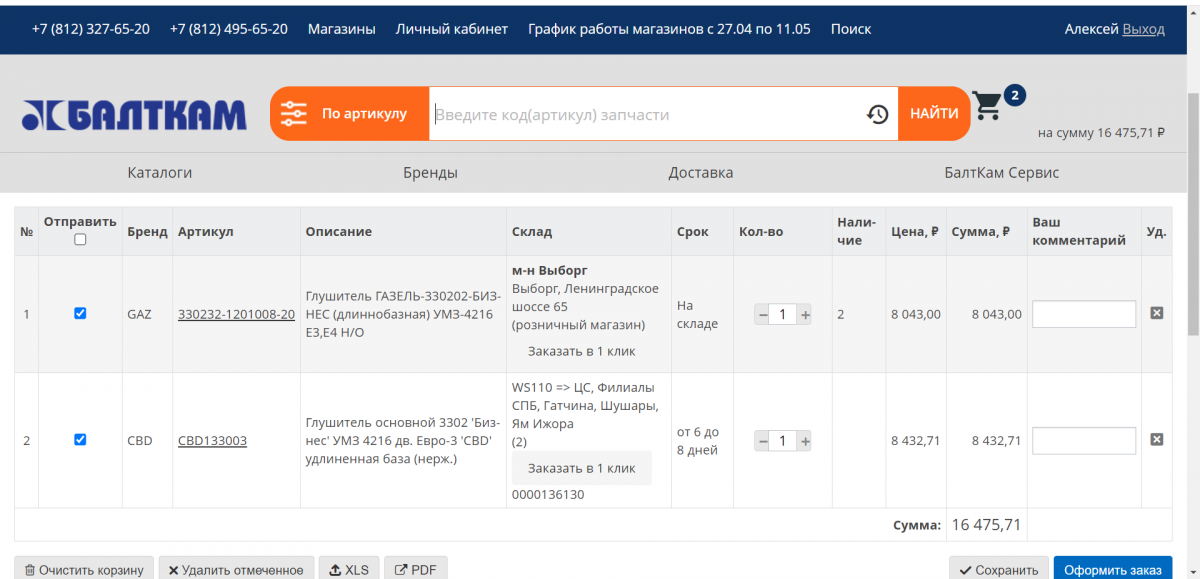Open the Доставка menu
The image size is (1200, 579).
point(701,172)
